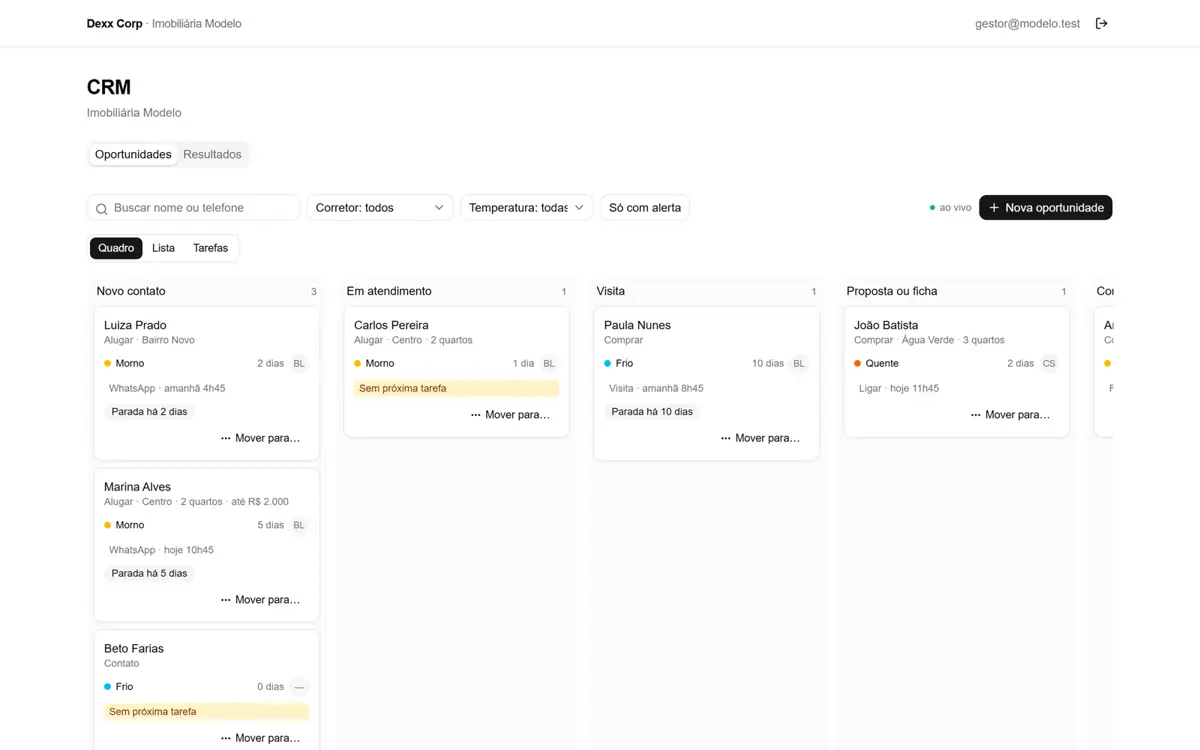Viewport: 1200px width, 750px height.
Task: Open Mover para menu on Beto Farias card
Action: pyautogui.click(x=260, y=738)
